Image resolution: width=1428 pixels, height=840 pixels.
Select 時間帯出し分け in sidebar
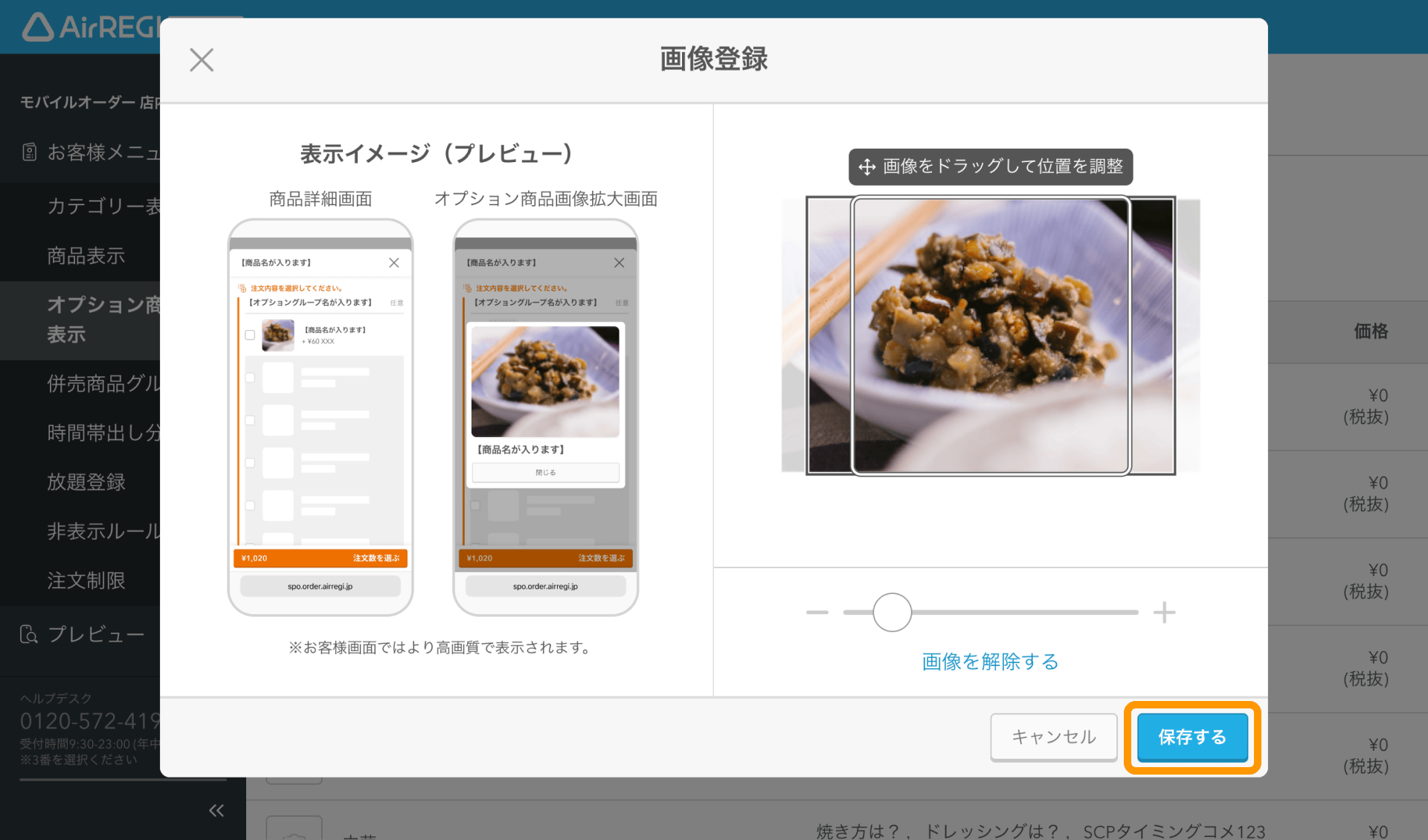[103, 433]
